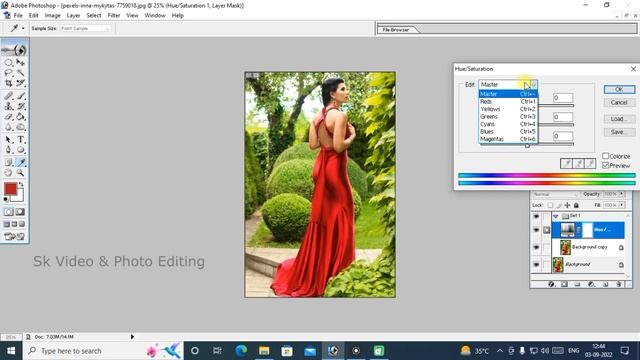Select the Paint Bucket tool

click(x=20, y=117)
